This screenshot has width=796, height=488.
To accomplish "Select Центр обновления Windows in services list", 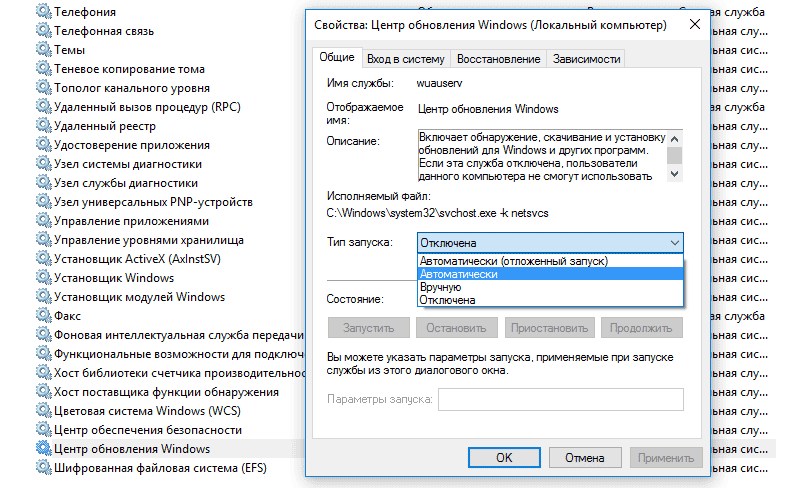I will pos(132,449).
